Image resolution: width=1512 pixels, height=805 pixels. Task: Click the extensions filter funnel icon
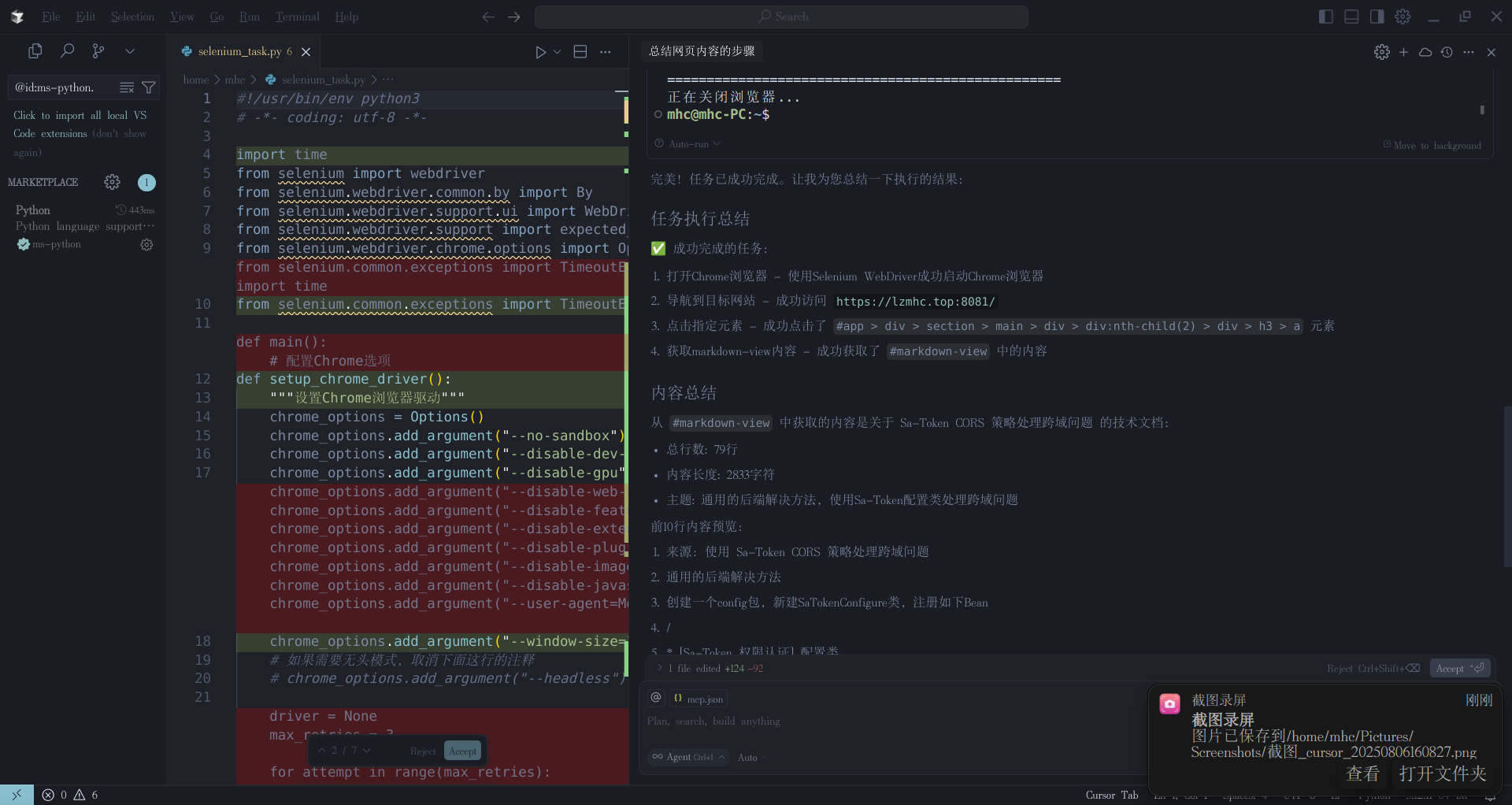(x=148, y=87)
